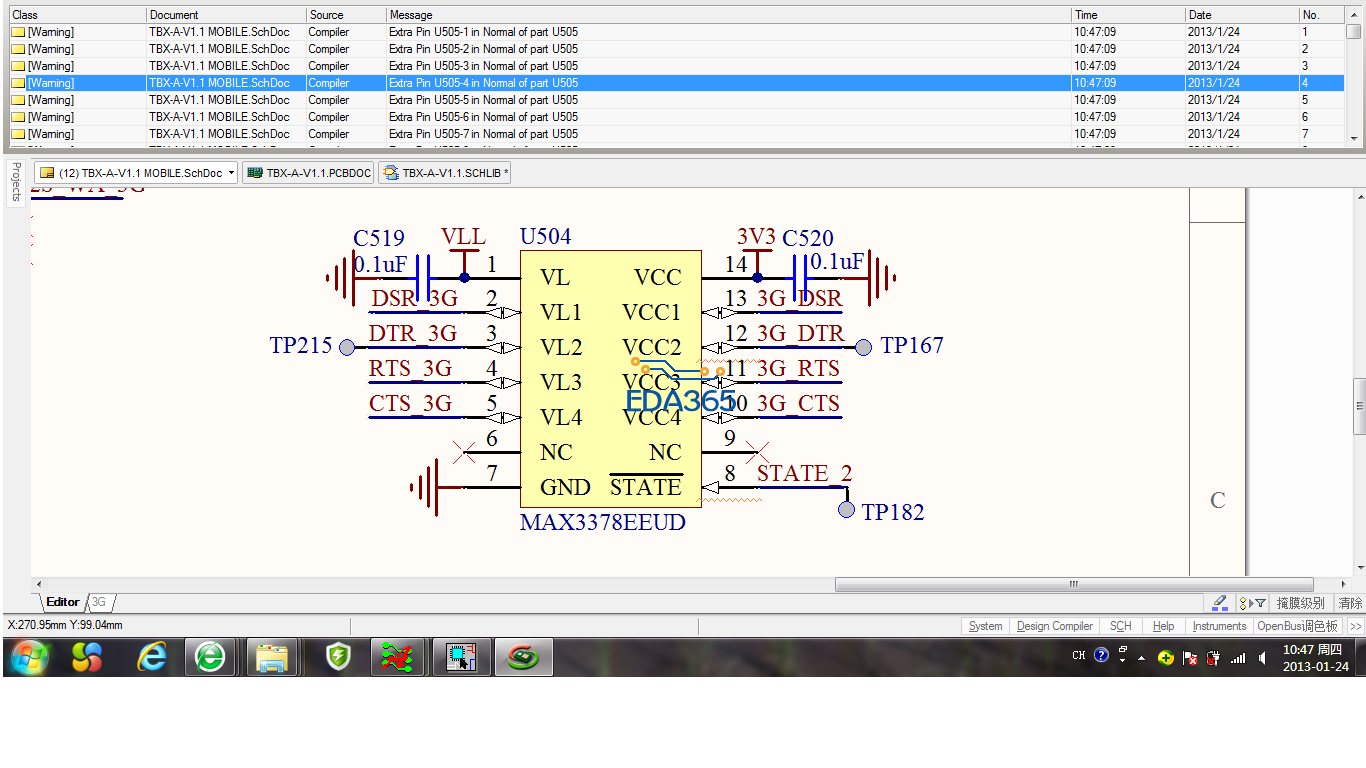The image size is (1366, 768).
Task: Show hidden system tray icons arrow
Action: pyautogui.click(x=1142, y=657)
